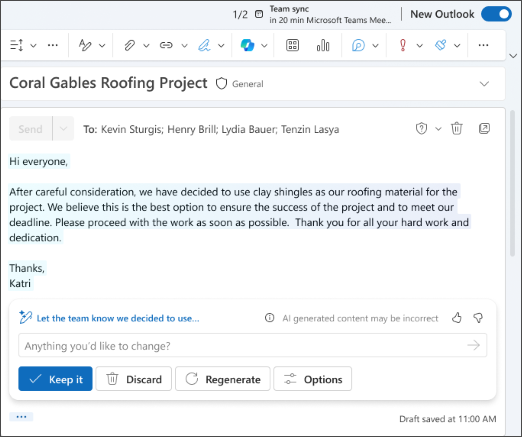Click the 'Anything you'd like to change?' field
Image resolution: width=522 pixels, height=437 pixels.
[x=252, y=345]
